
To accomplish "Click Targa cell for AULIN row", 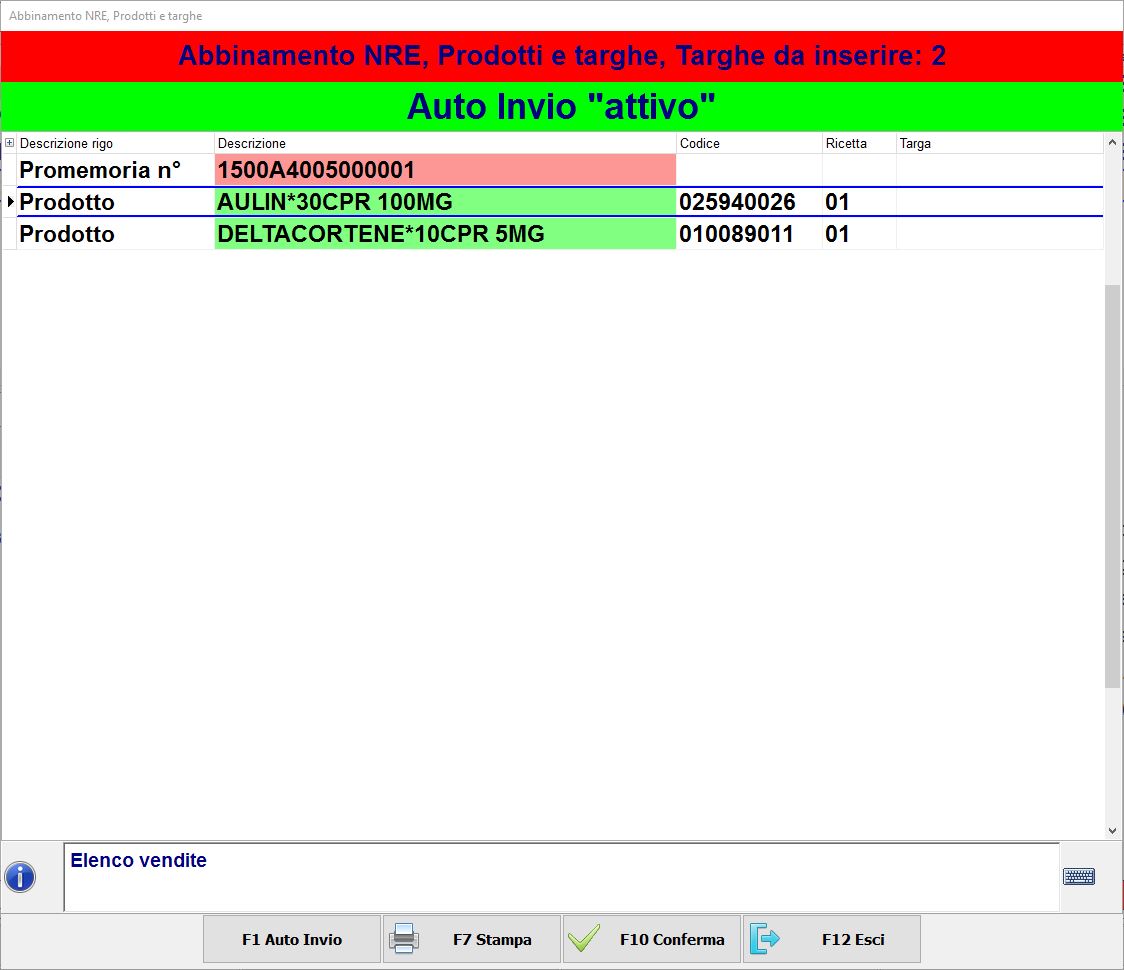I will pos(998,202).
